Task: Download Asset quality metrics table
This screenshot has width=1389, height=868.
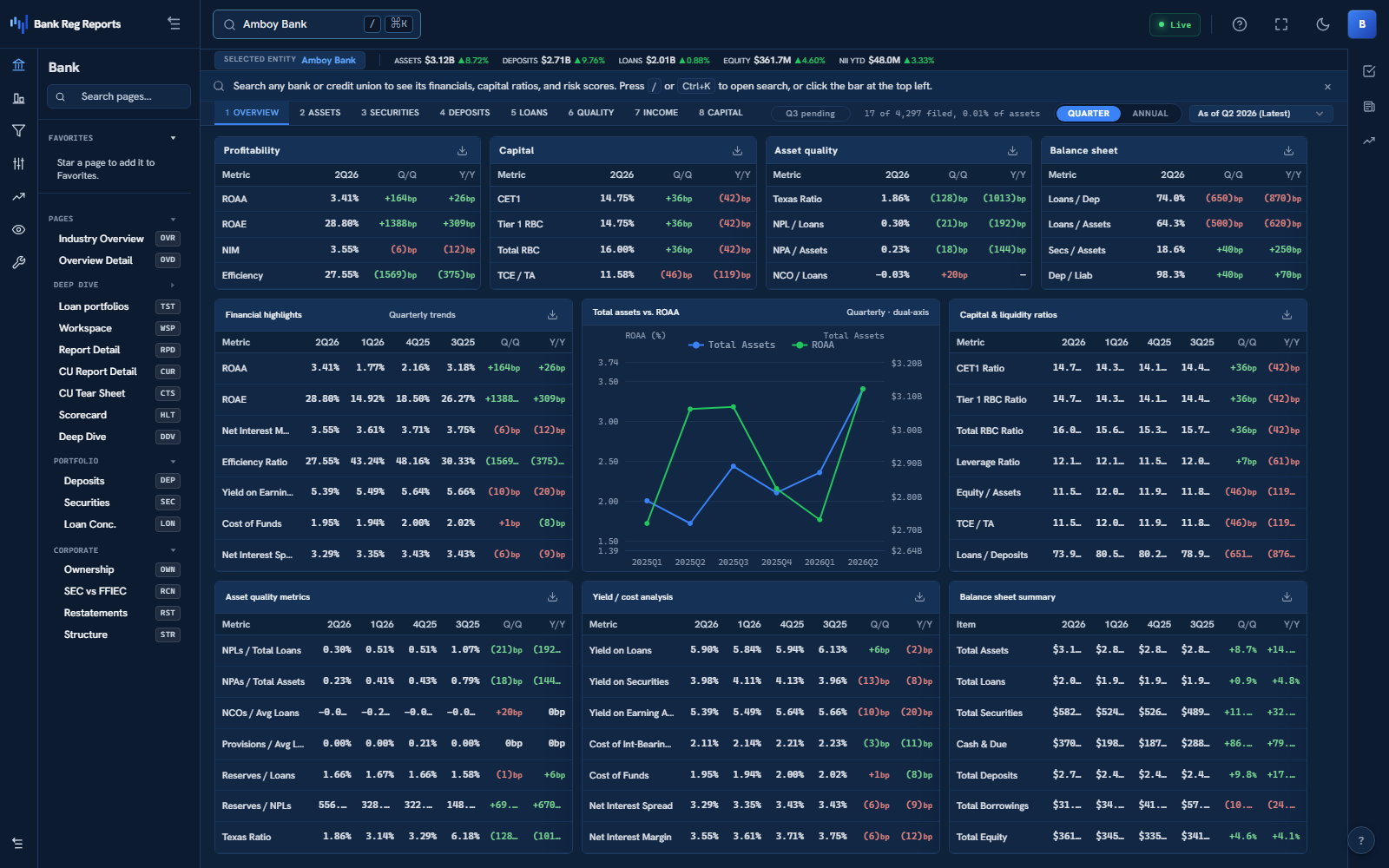Action: 553,596
